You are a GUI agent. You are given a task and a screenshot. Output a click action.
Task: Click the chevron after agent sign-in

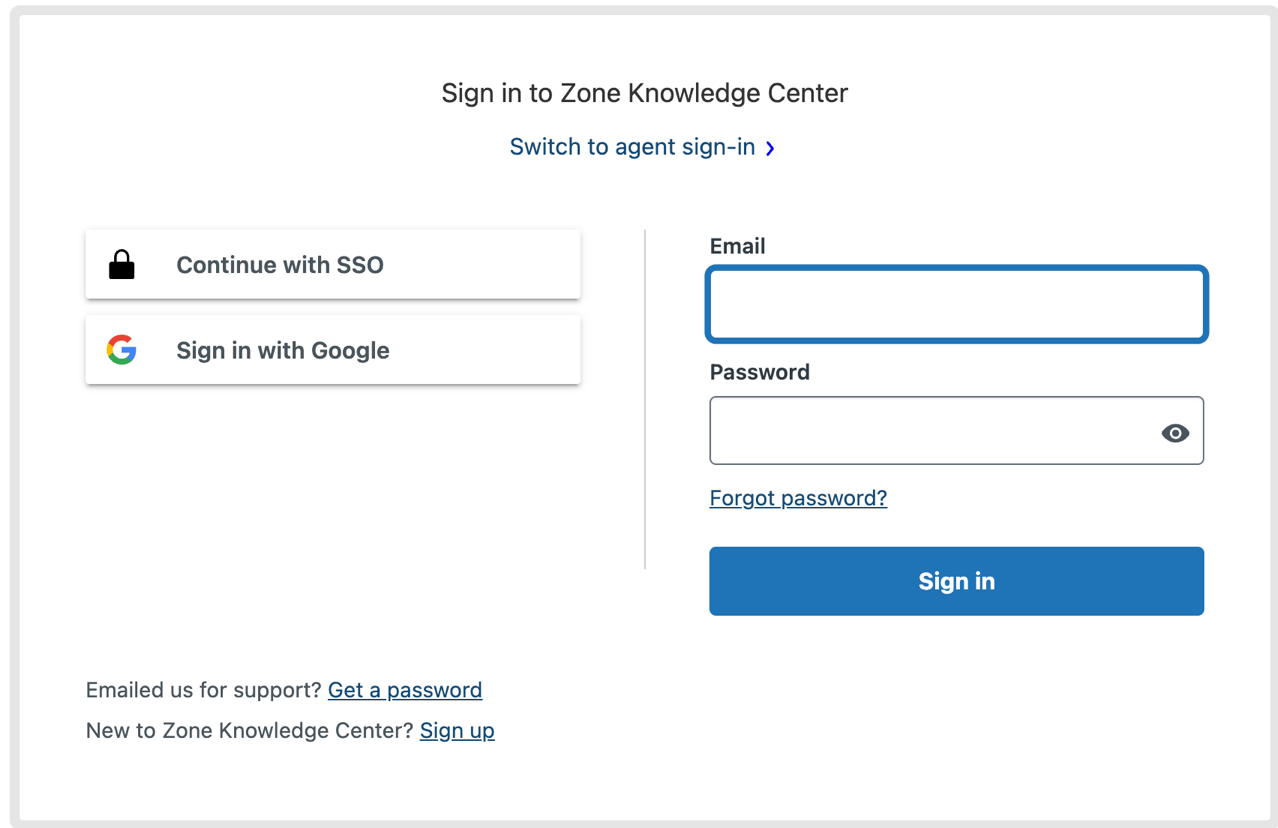770,148
